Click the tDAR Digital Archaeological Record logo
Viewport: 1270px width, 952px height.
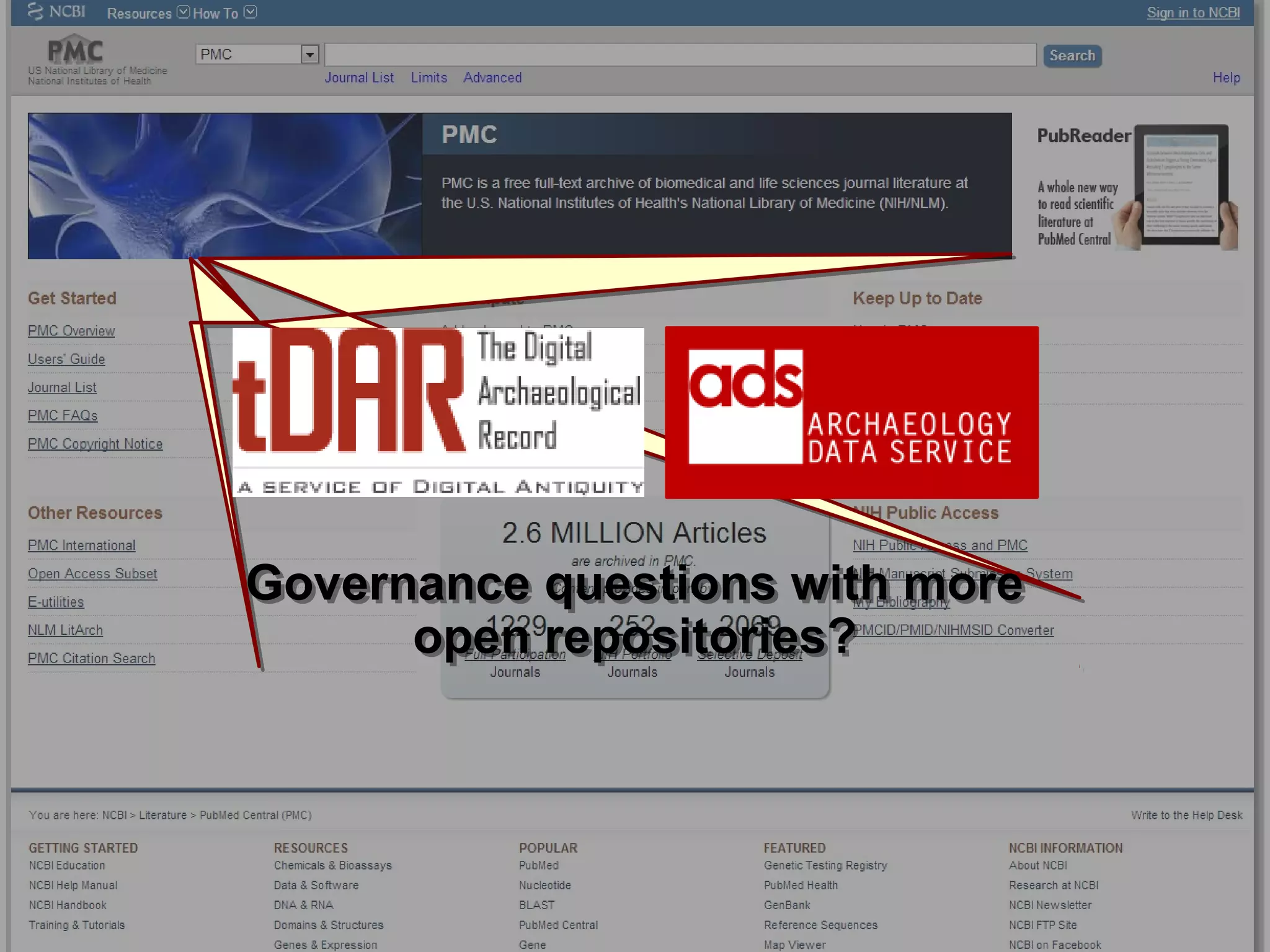tap(438, 412)
